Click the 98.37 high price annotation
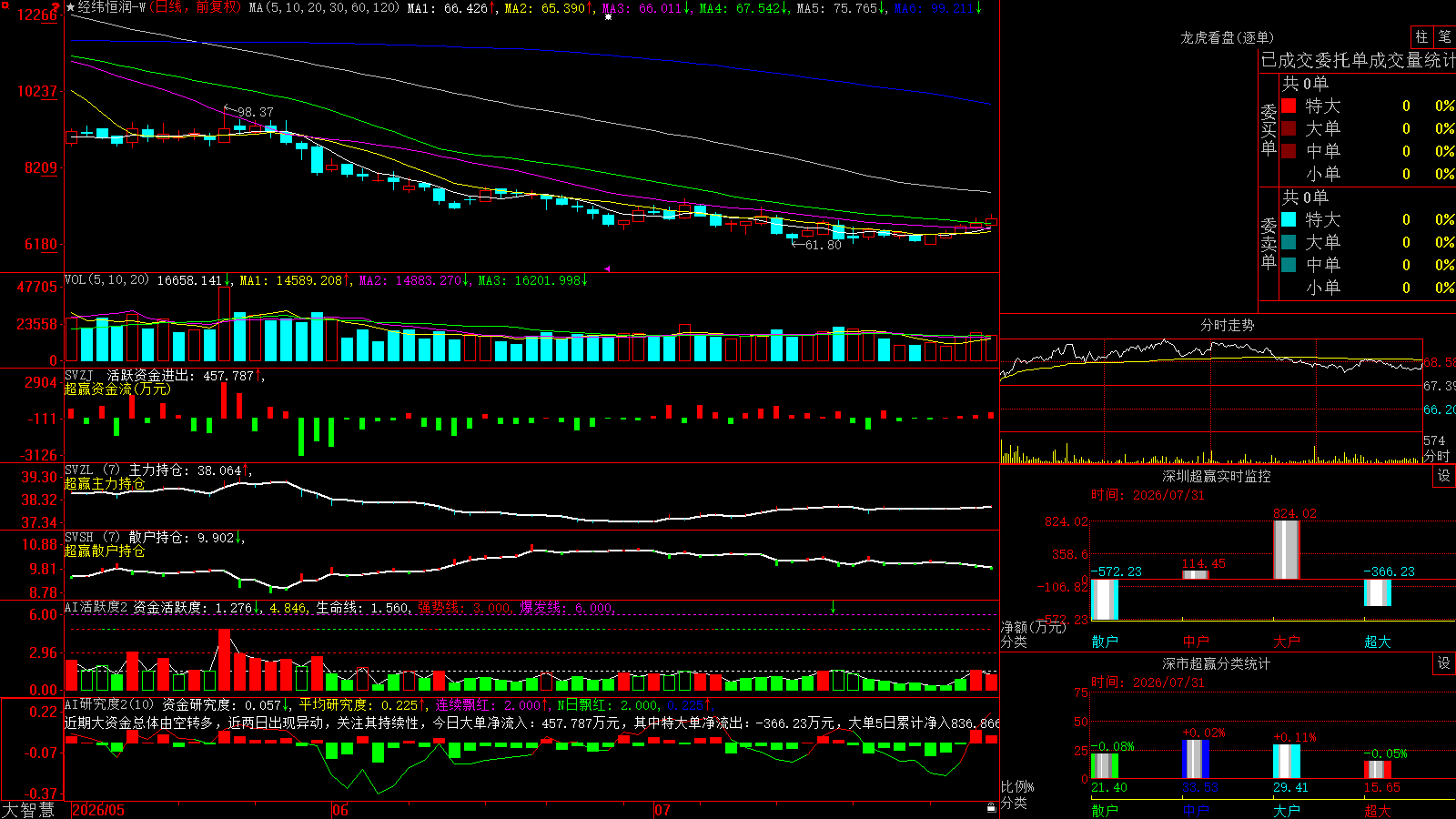This screenshot has height=819, width=1456. pyautogui.click(x=255, y=112)
